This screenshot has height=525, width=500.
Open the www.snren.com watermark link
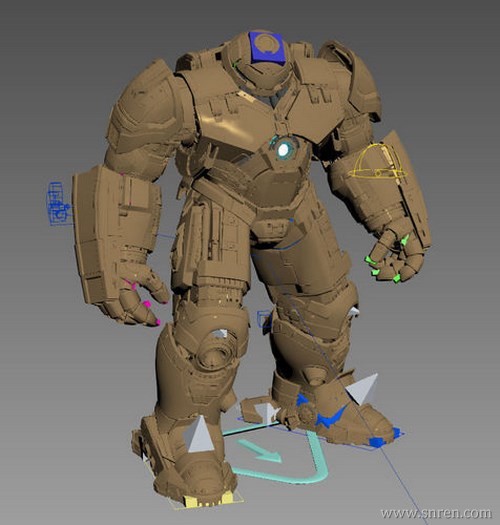click(x=436, y=513)
